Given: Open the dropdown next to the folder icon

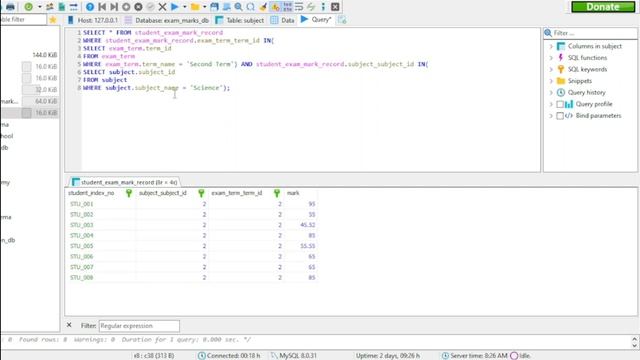Looking at the screenshot, I should point(204,7).
